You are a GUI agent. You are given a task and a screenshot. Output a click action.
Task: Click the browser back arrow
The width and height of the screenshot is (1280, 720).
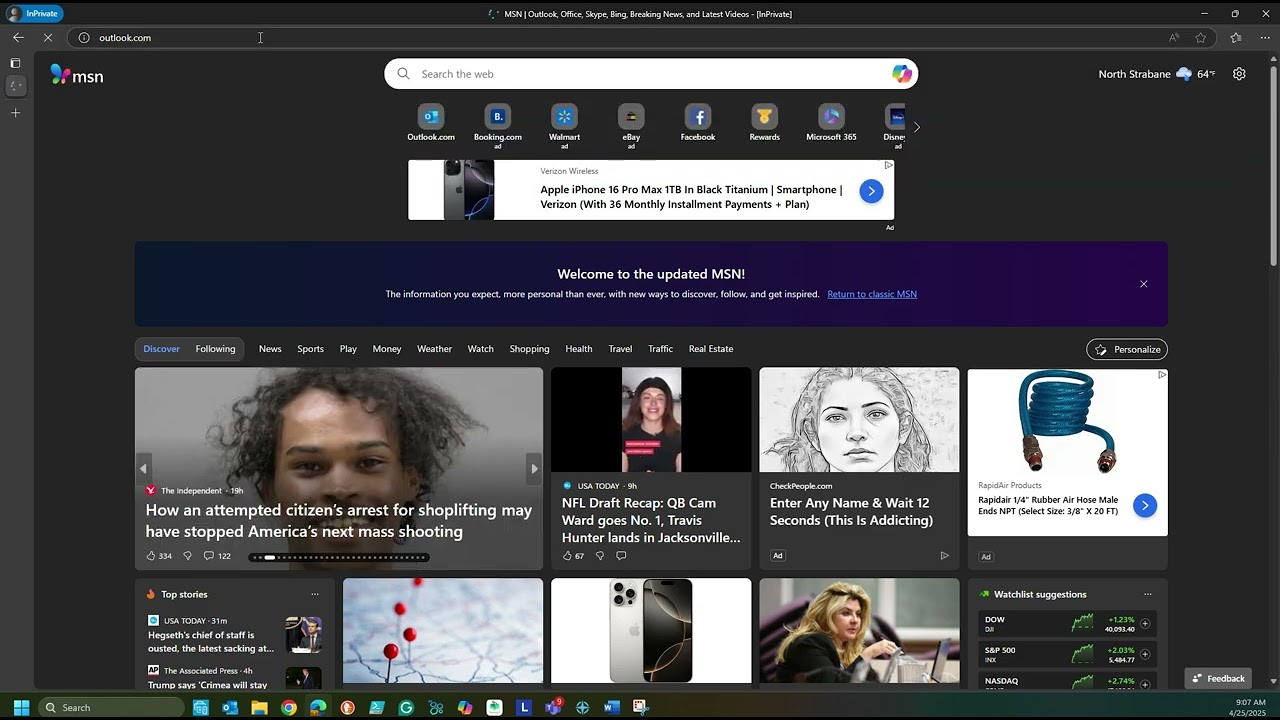(x=18, y=37)
